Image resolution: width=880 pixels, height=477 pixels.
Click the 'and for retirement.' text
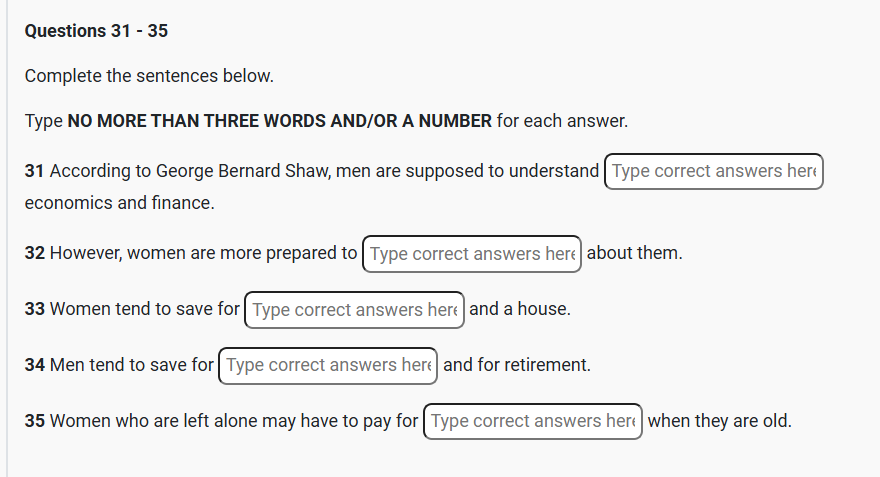(x=517, y=366)
